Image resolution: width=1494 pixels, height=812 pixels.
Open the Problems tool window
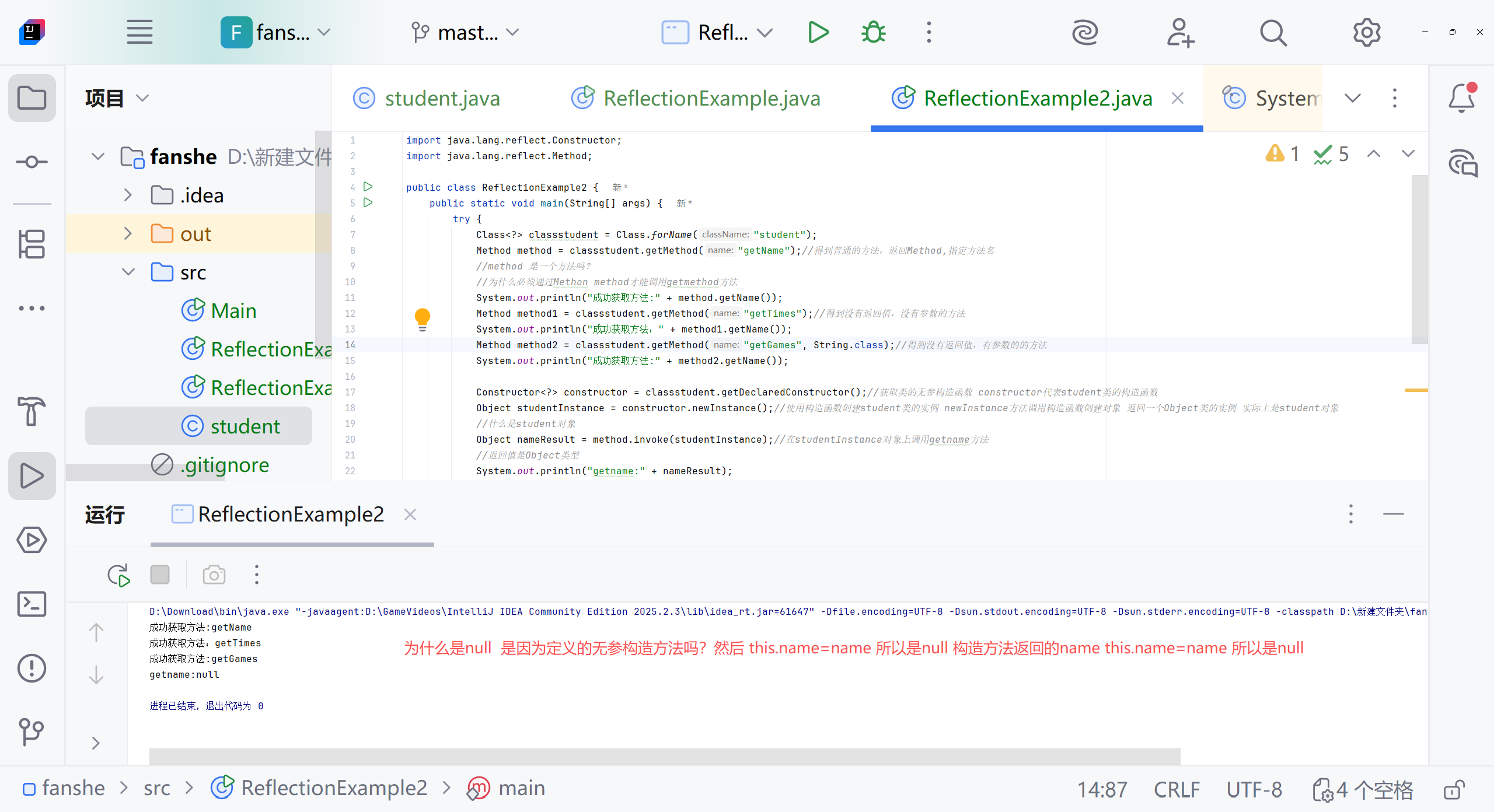click(x=32, y=668)
